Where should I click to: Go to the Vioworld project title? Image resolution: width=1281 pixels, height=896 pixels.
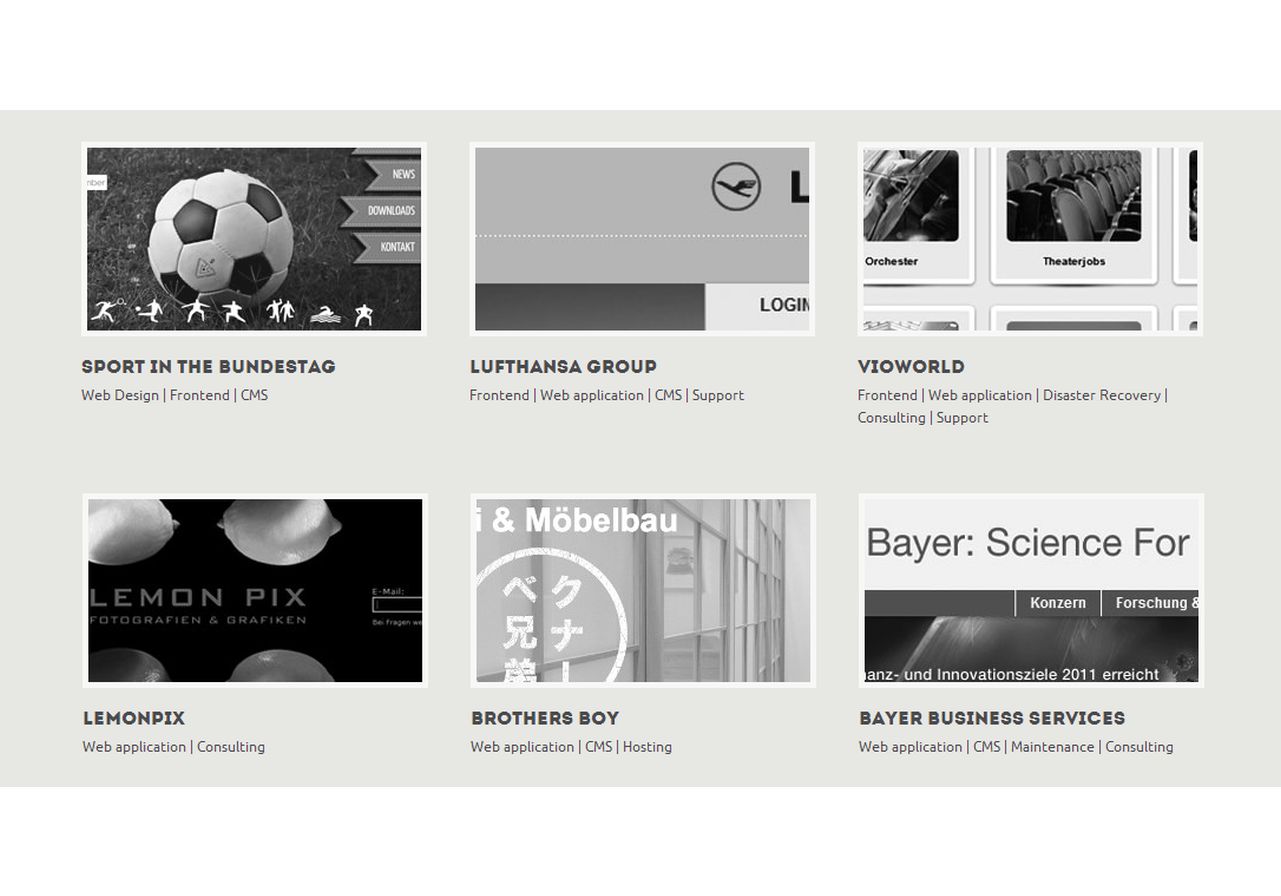coord(911,367)
